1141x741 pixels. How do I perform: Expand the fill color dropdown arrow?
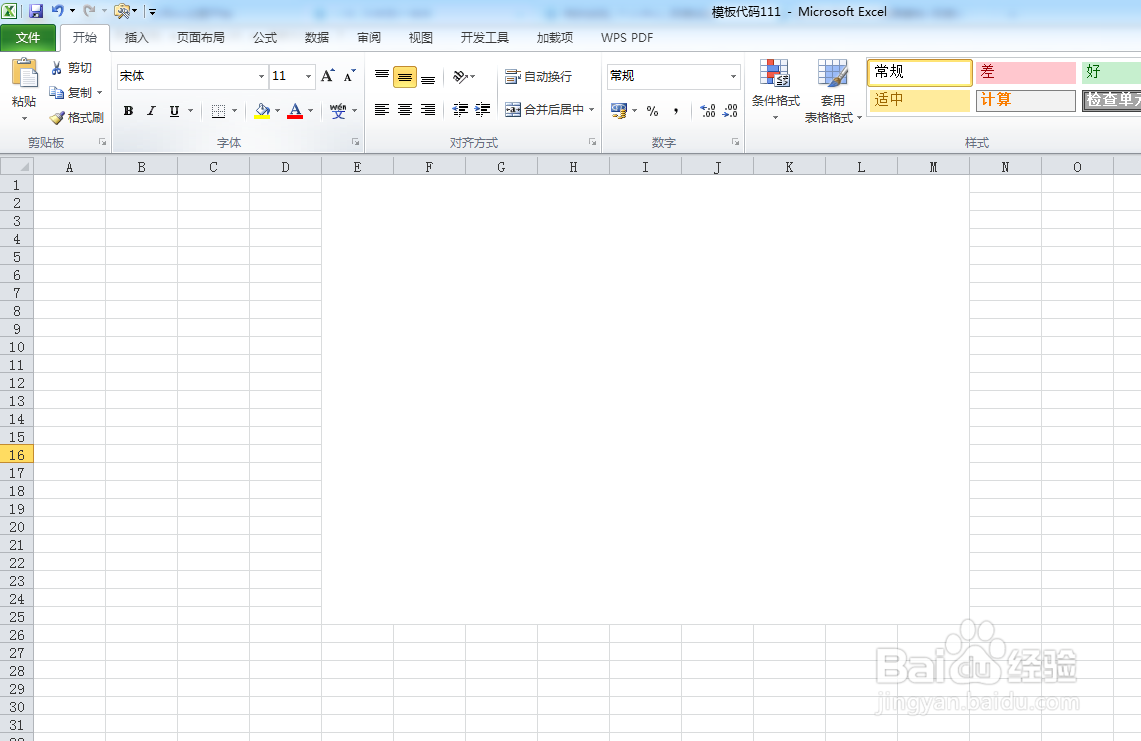point(277,111)
